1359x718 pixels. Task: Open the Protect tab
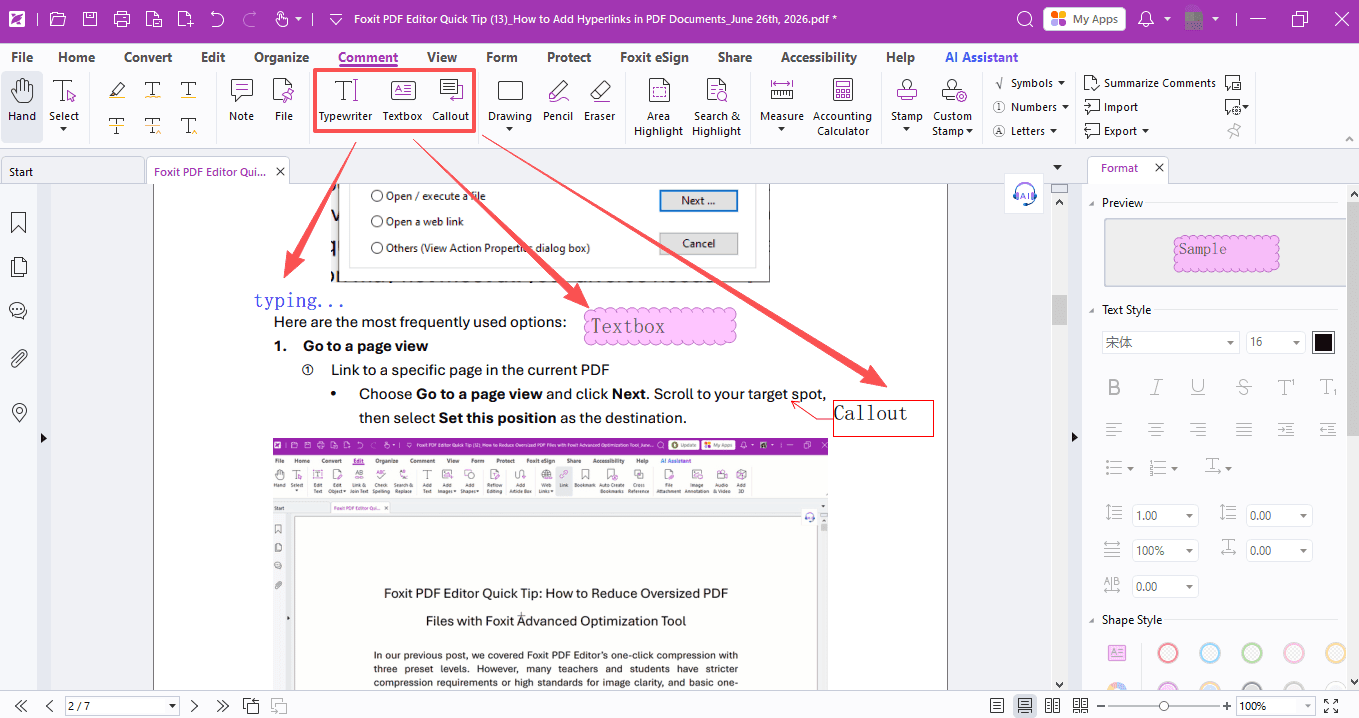click(x=569, y=57)
